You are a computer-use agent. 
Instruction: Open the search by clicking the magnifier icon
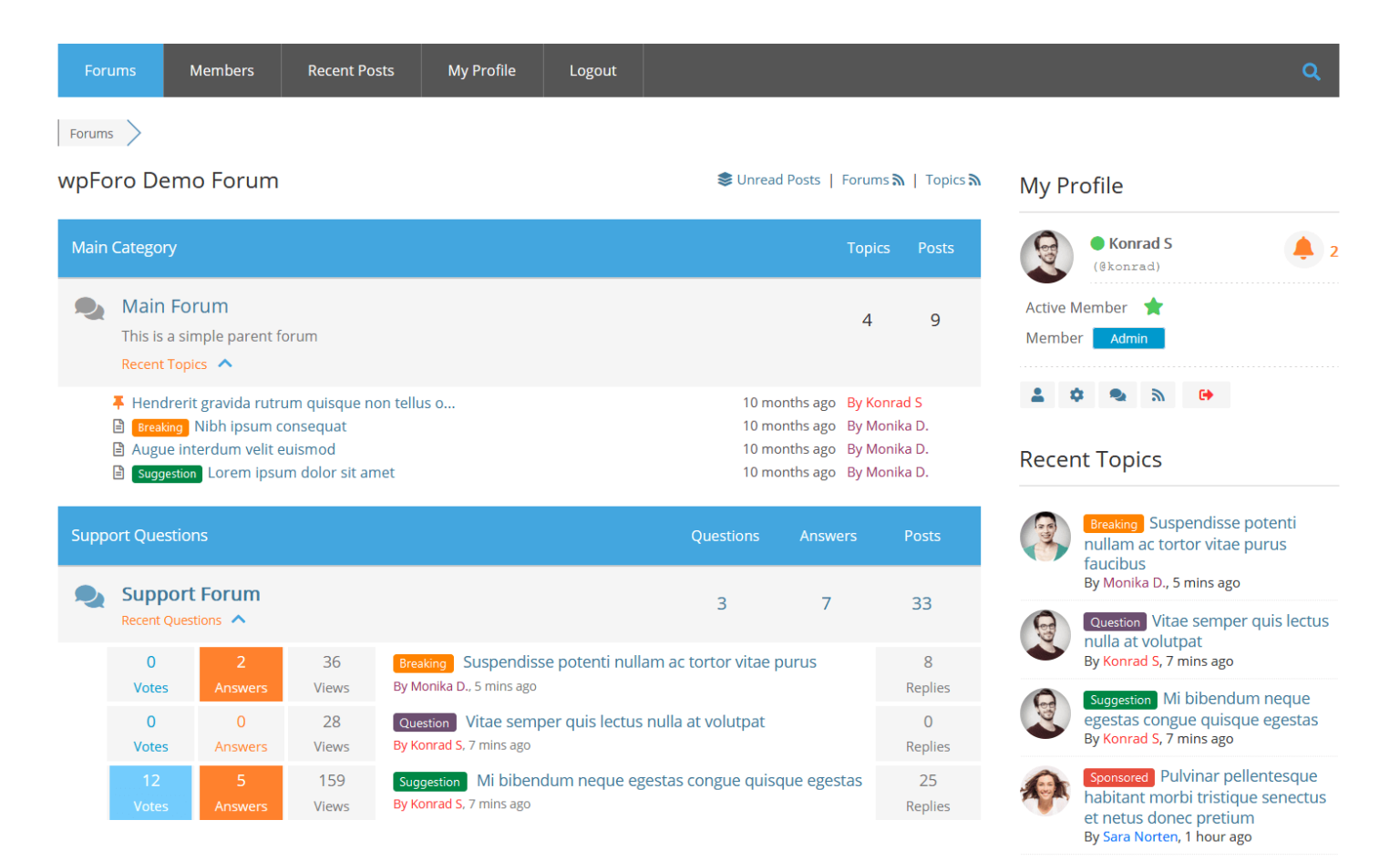1312,70
